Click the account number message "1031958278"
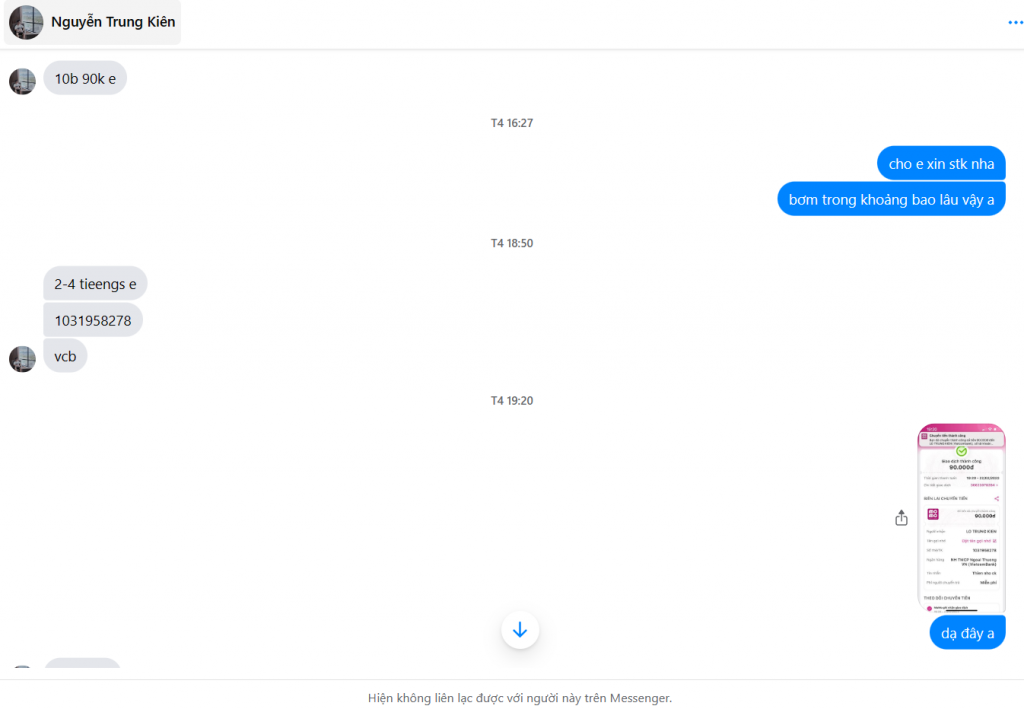Screen dimensions: 1024x709 (93, 321)
